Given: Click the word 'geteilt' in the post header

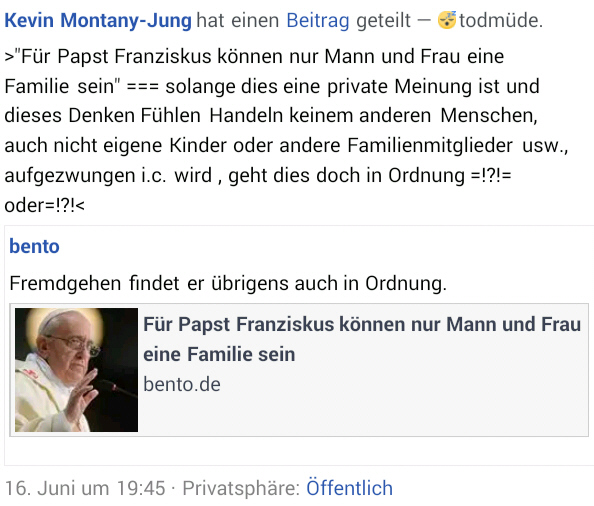Looking at the screenshot, I should (x=383, y=20).
